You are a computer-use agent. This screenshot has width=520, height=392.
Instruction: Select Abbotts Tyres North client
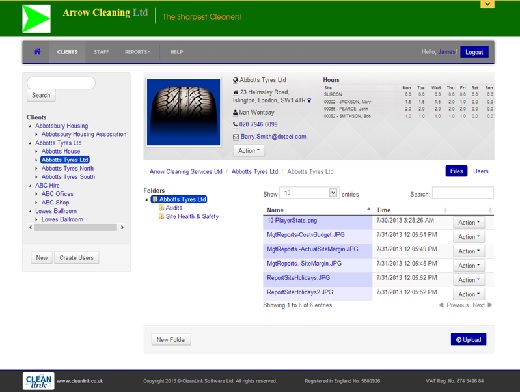(x=68, y=168)
